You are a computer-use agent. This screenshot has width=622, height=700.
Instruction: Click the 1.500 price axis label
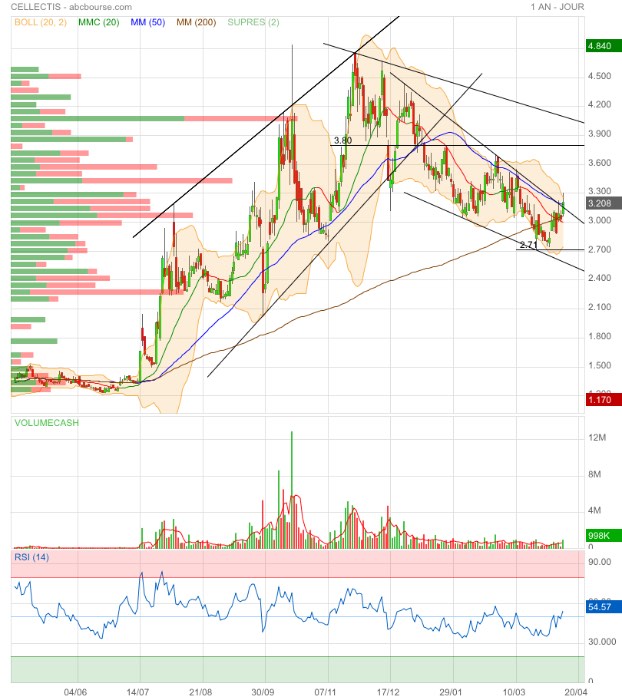tap(600, 365)
